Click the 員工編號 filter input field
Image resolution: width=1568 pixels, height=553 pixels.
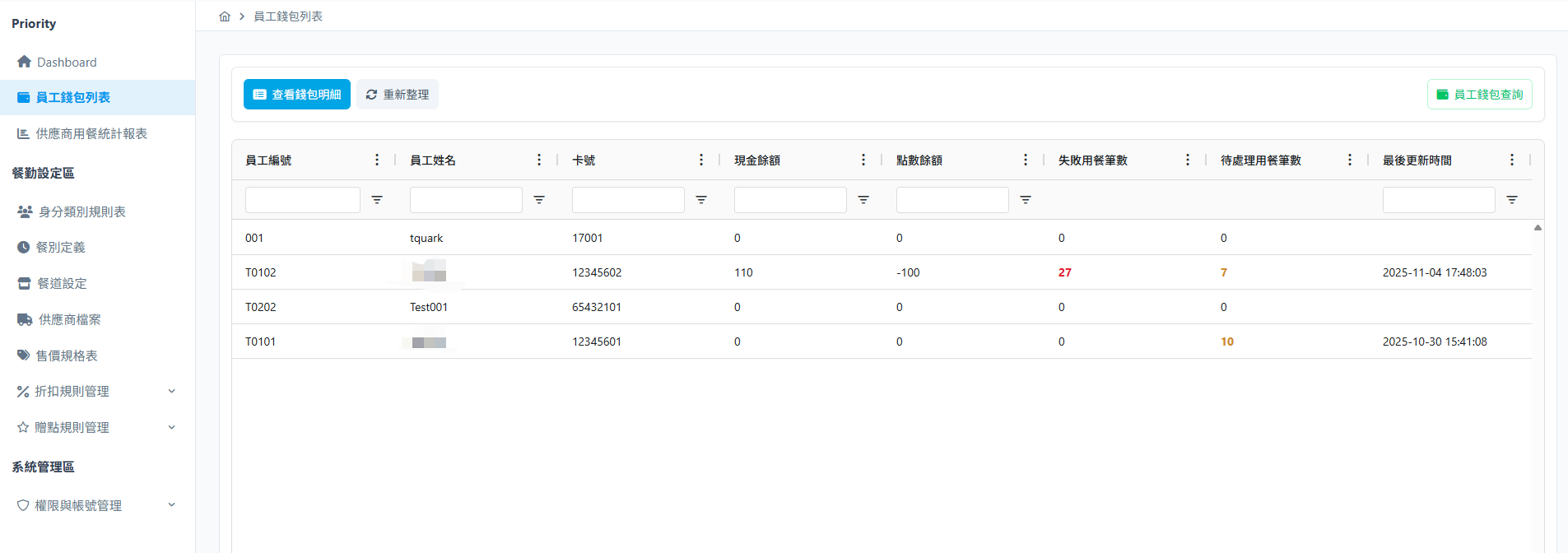[303, 200]
